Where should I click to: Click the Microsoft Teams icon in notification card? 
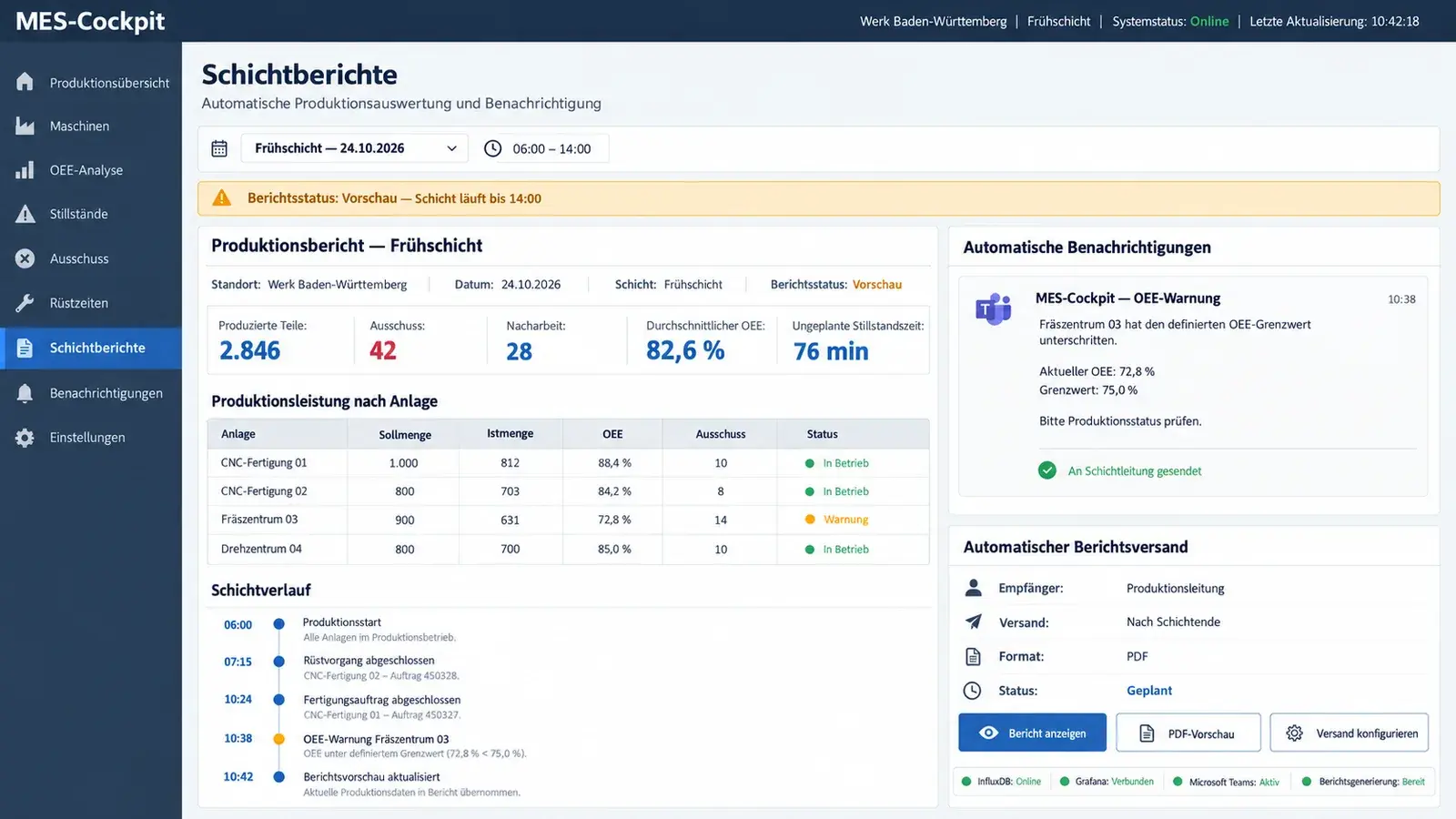click(x=994, y=309)
